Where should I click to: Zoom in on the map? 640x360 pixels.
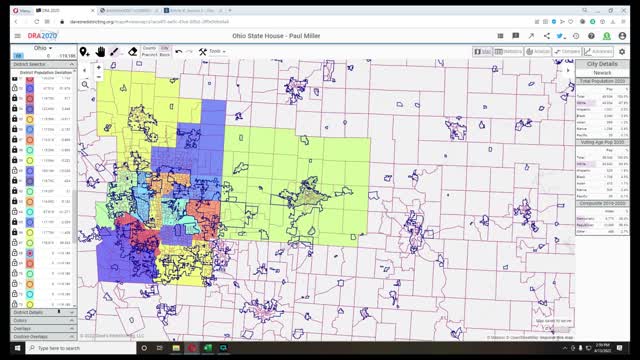point(99,67)
